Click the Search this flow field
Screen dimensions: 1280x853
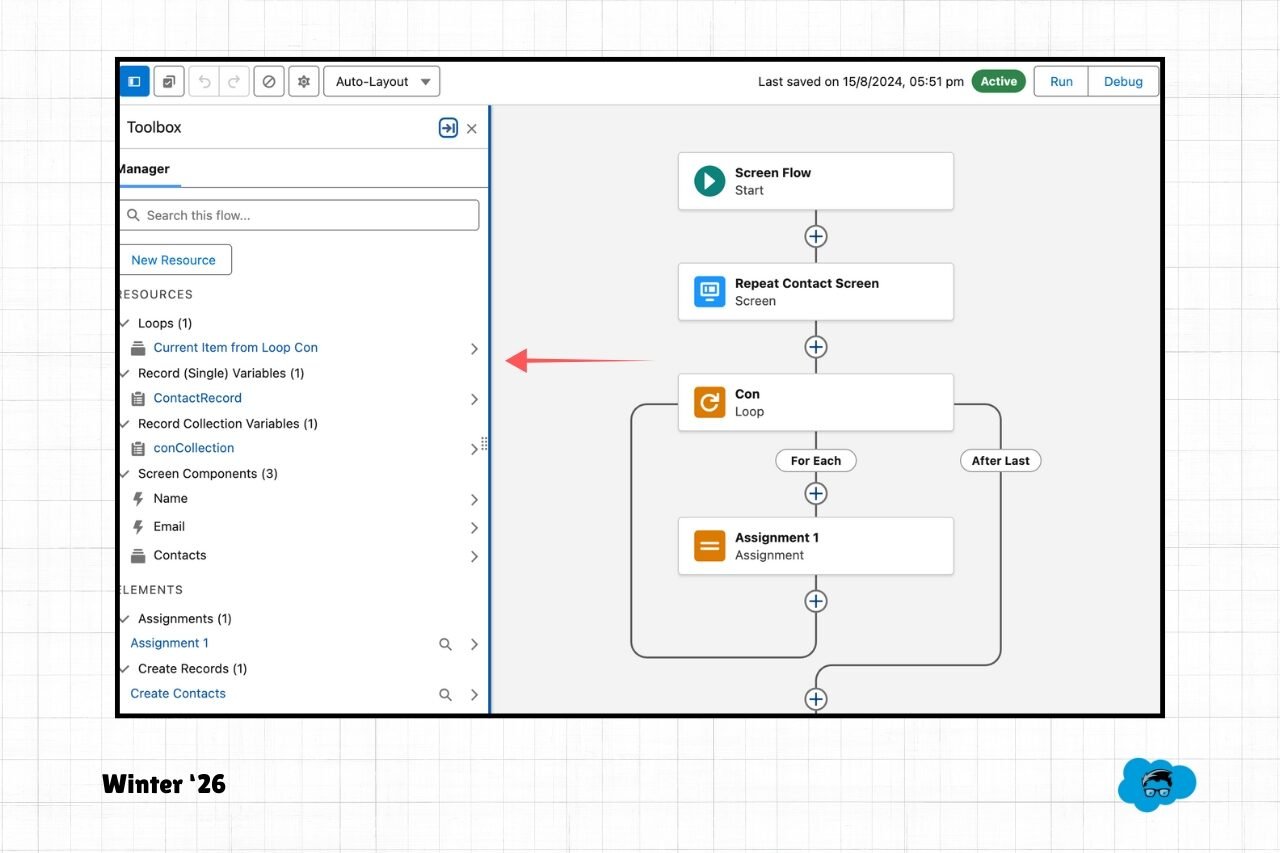coord(299,215)
